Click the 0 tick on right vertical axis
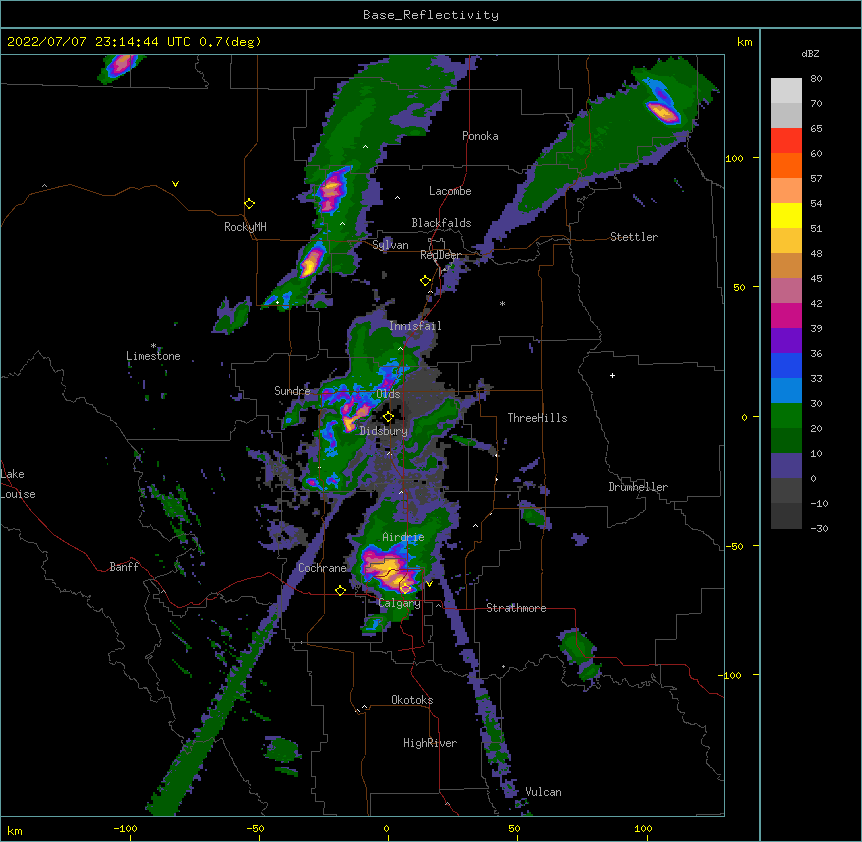Screen dimensions: 862x842 pos(744,417)
